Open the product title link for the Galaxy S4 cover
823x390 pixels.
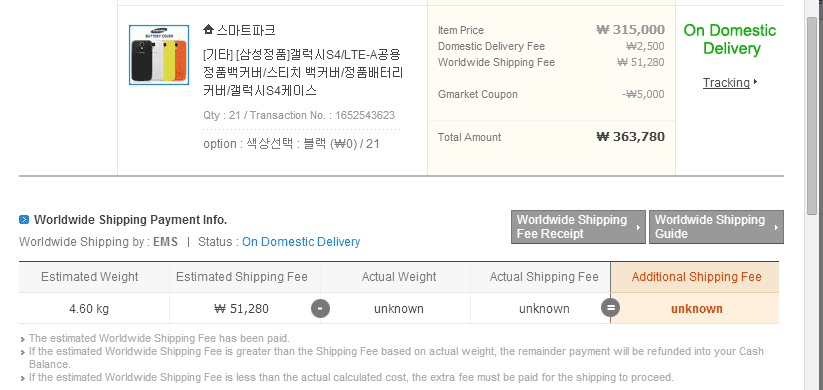coord(303,72)
